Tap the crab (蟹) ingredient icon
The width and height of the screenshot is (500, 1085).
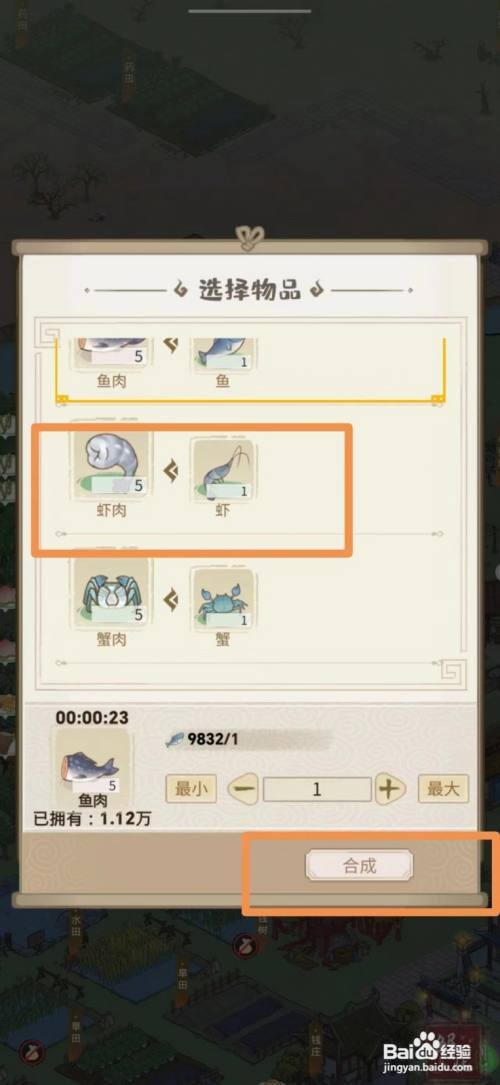tap(223, 597)
